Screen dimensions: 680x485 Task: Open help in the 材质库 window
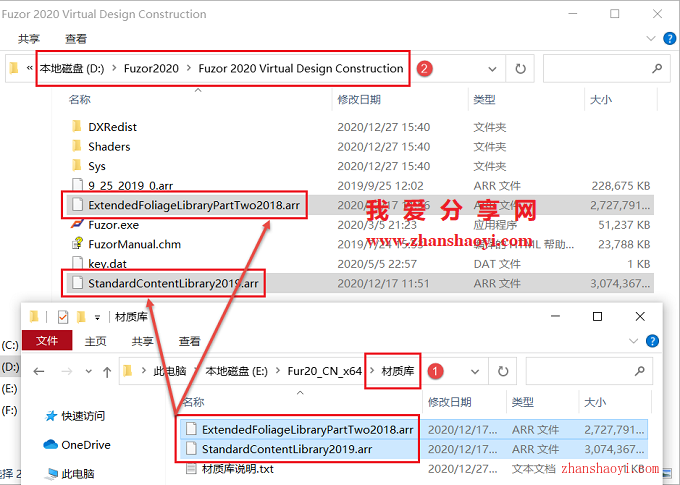point(652,341)
